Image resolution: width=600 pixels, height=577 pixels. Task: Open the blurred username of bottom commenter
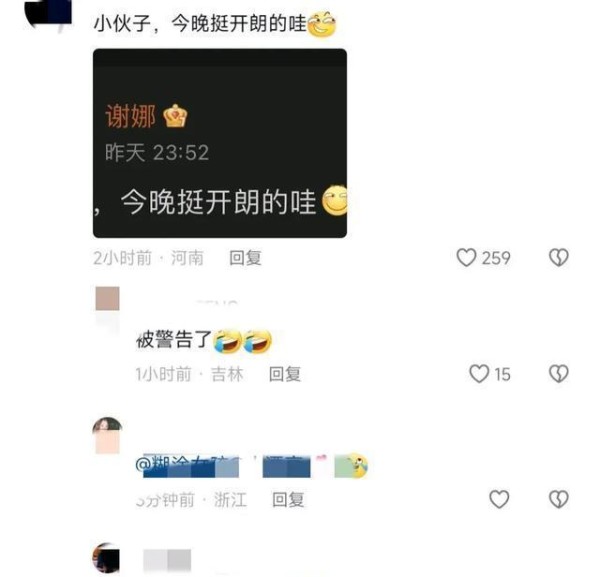(167, 561)
